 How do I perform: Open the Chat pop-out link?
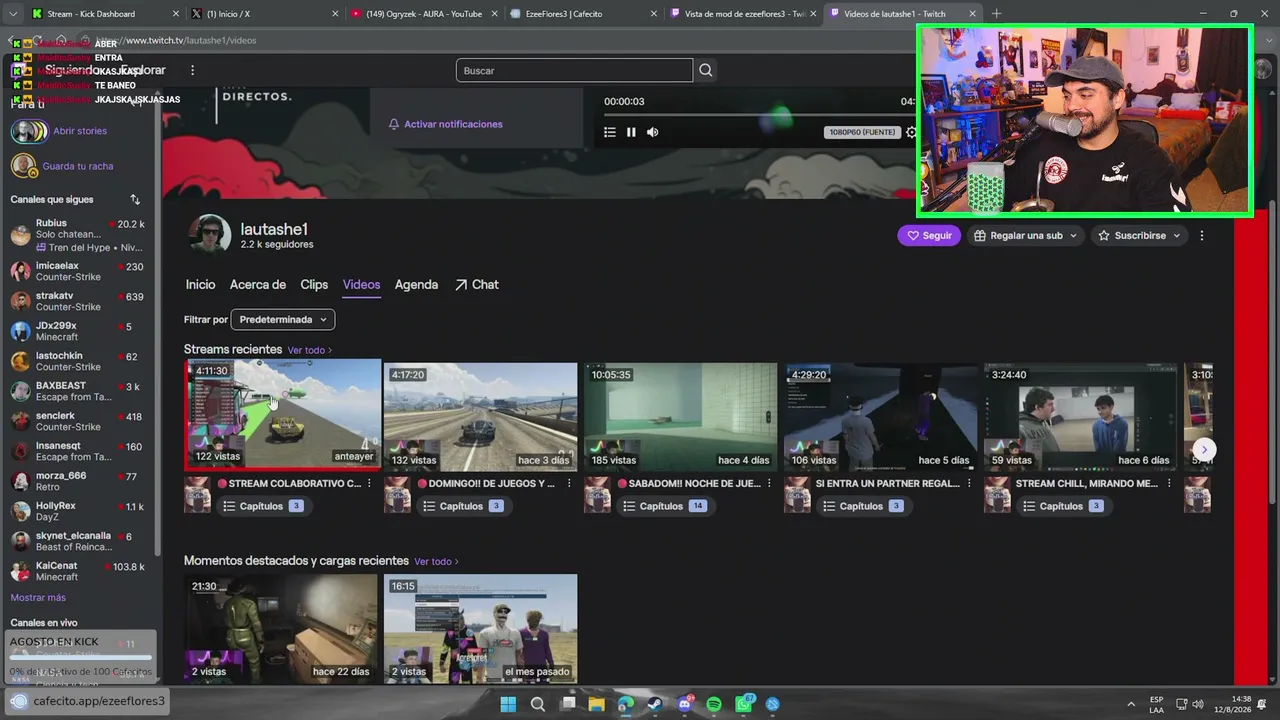(477, 285)
